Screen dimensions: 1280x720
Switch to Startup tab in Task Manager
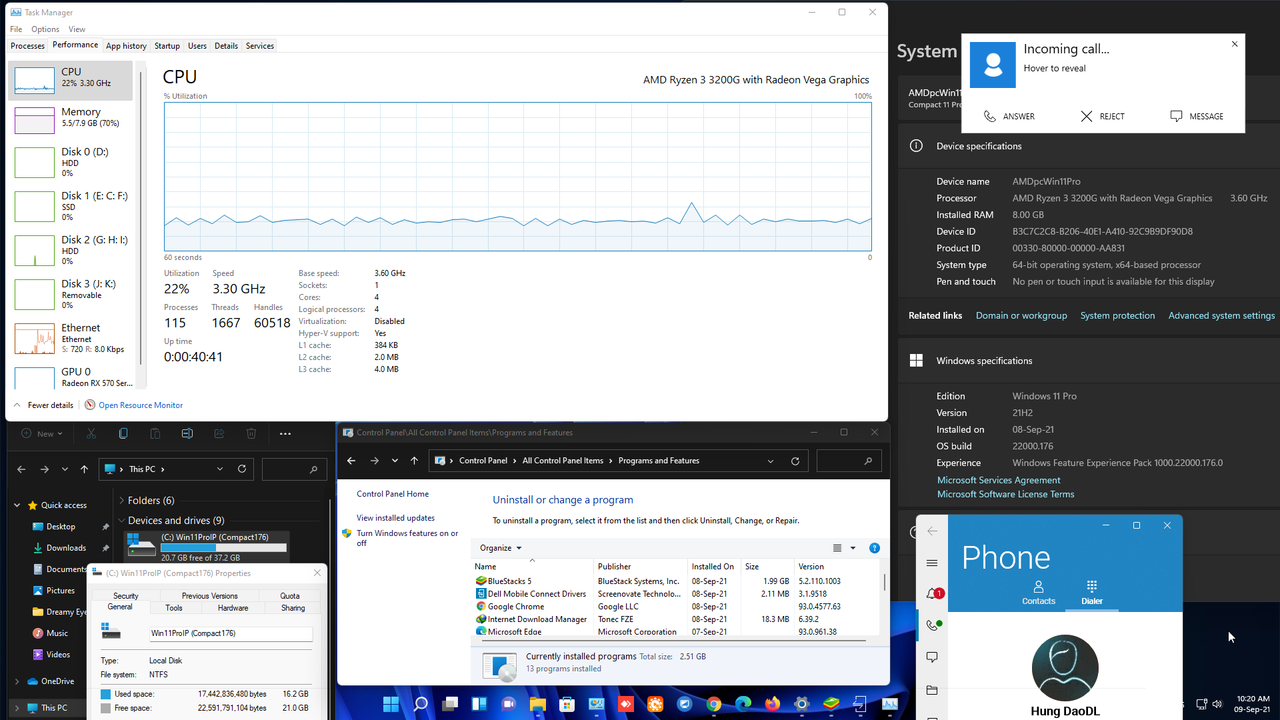(167, 46)
